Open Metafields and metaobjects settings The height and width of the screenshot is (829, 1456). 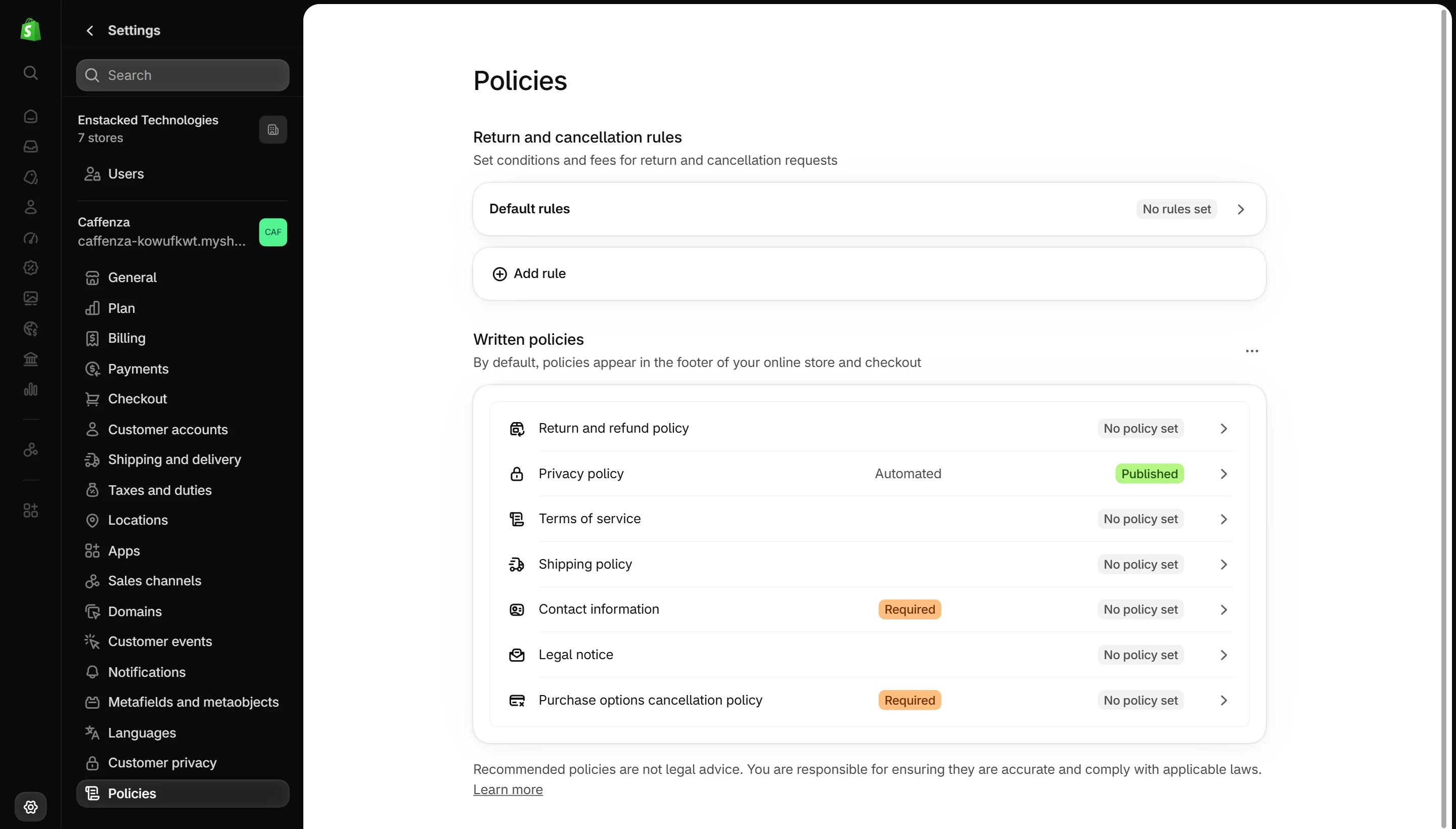coord(182,702)
